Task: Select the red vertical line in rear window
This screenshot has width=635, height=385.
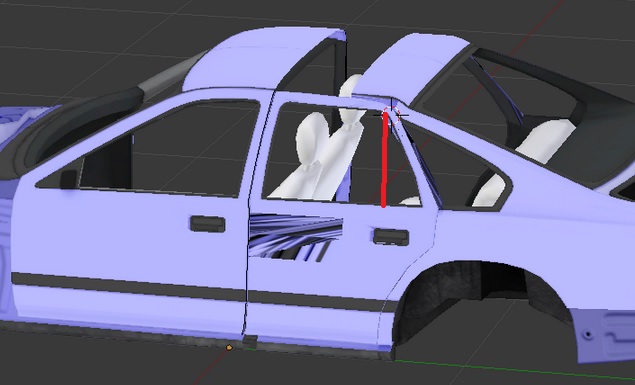Action: [384, 160]
